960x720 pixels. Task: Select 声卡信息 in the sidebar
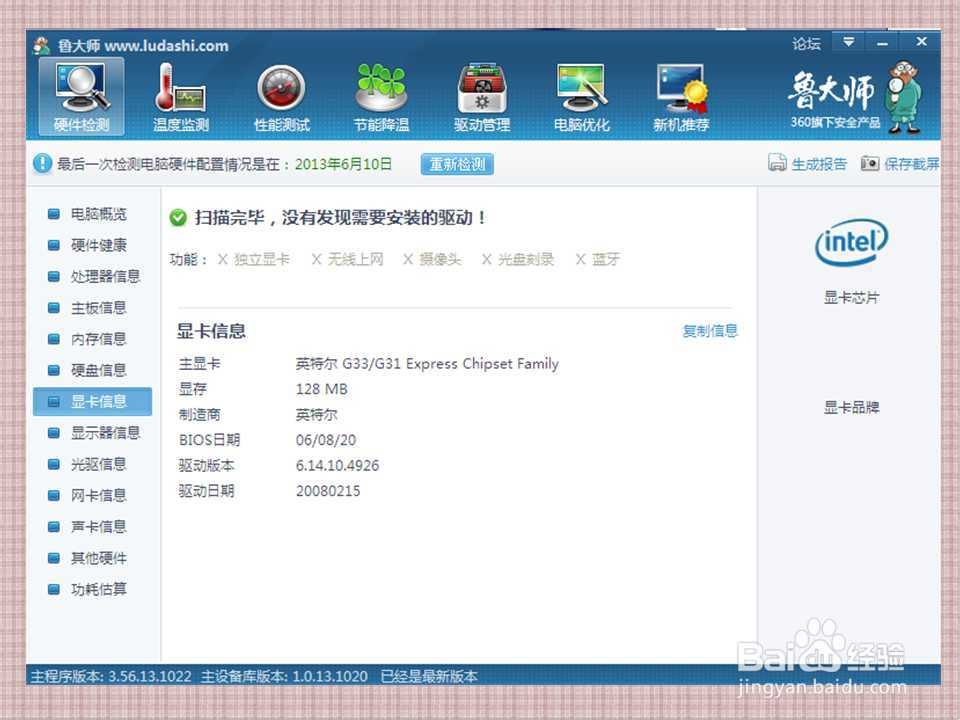[92, 527]
